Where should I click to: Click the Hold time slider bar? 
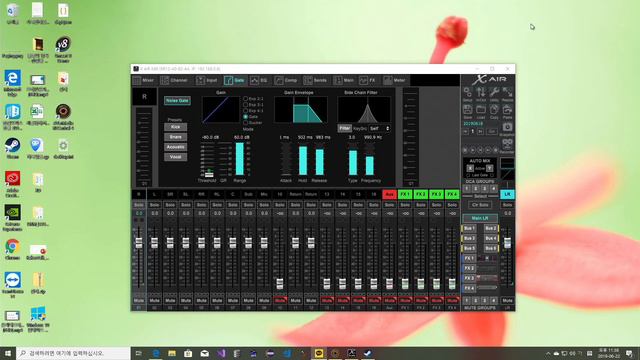(x=302, y=160)
